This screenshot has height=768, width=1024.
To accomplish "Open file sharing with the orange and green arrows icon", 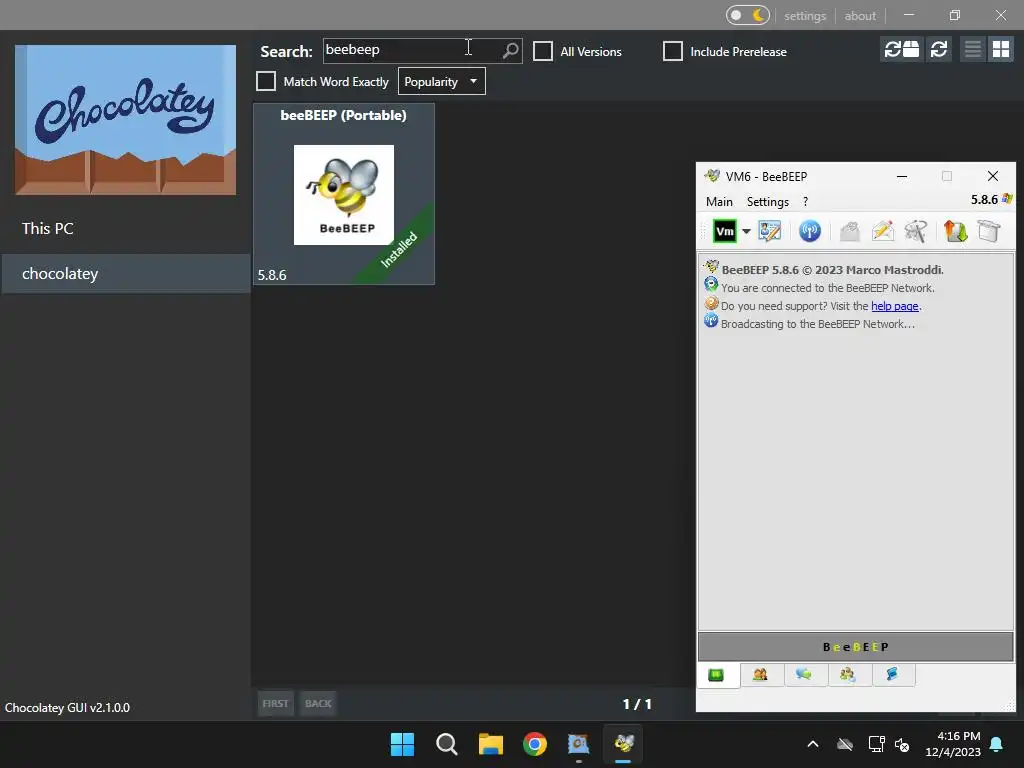I will pyautogui.click(x=955, y=231).
